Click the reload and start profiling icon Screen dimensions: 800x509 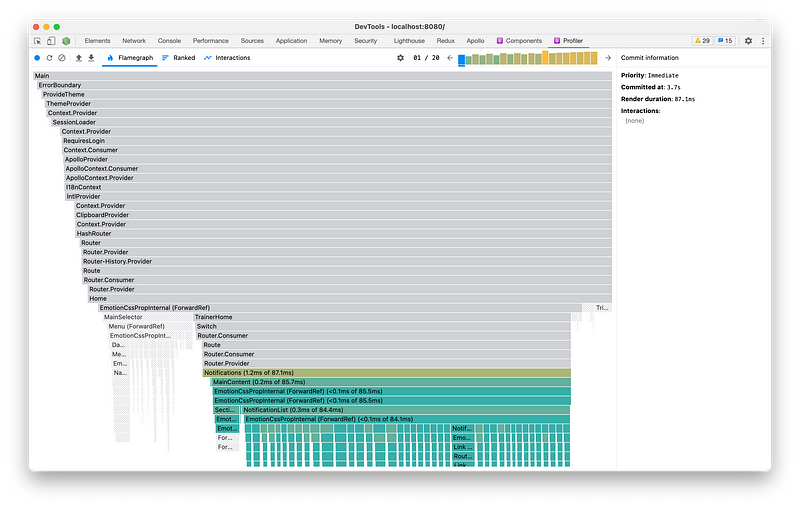[49, 58]
